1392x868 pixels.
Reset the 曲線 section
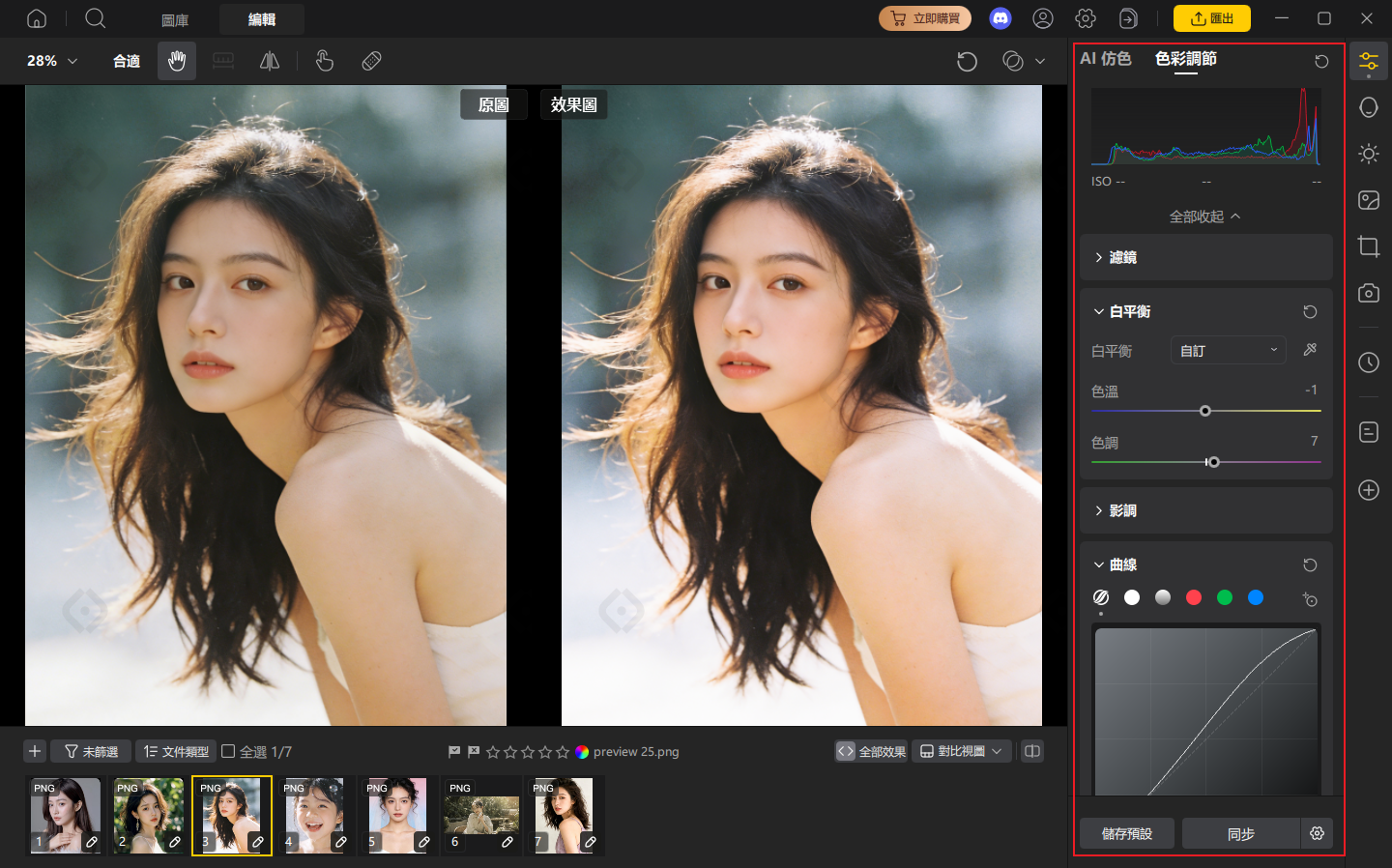coord(1310,564)
